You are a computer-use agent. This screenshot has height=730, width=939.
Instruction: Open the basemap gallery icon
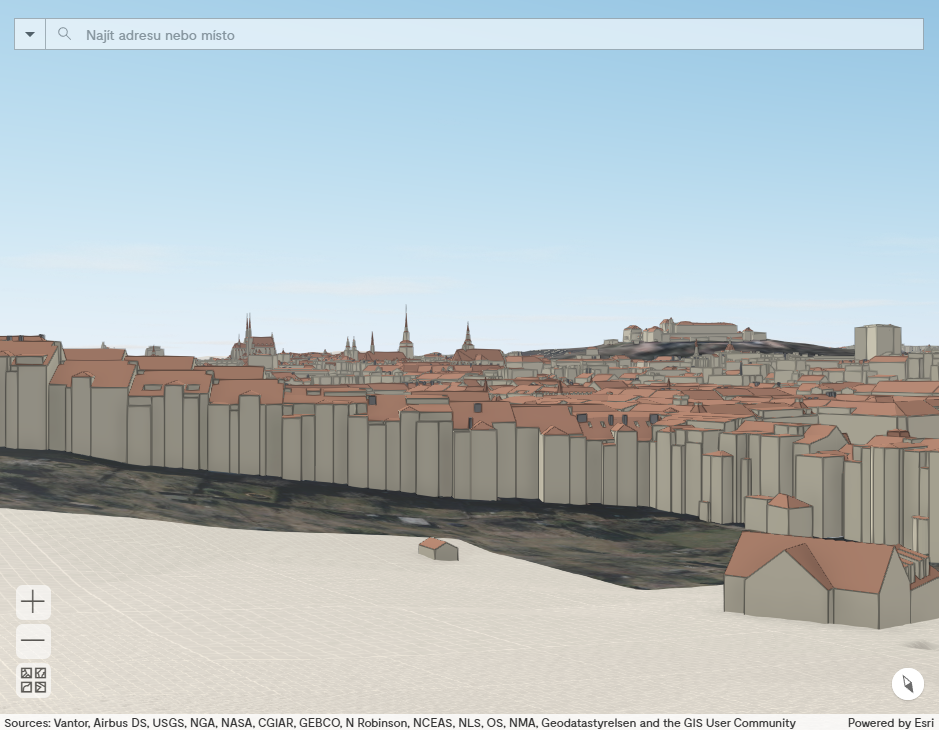pyautogui.click(x=33, y=680)
